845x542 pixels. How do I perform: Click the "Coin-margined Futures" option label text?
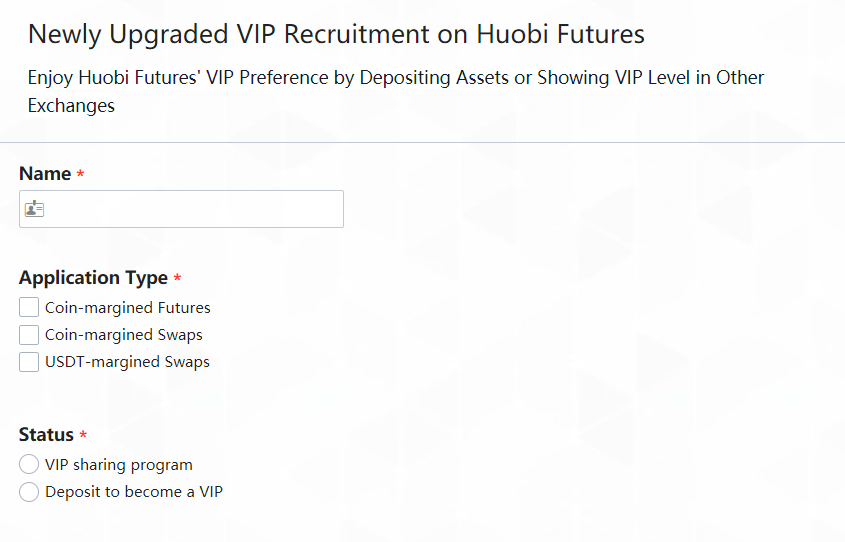[x=127, y=308]
